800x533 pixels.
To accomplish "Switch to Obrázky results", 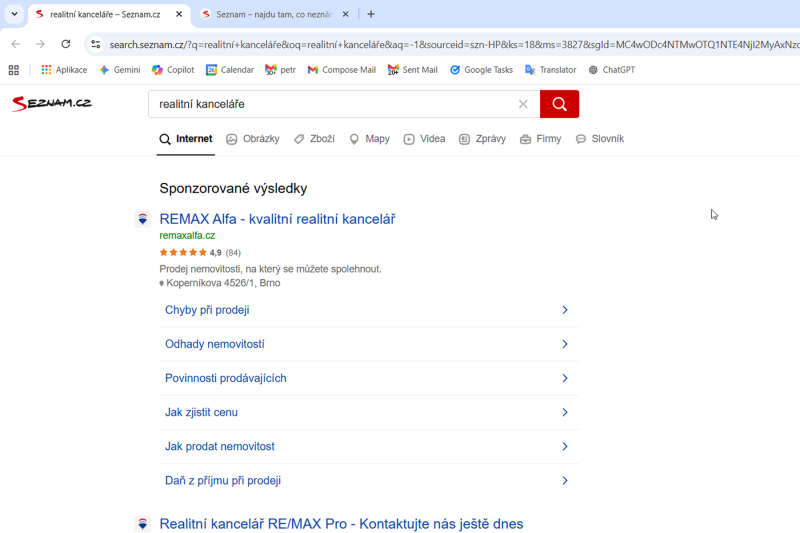I will coord(253,139).
